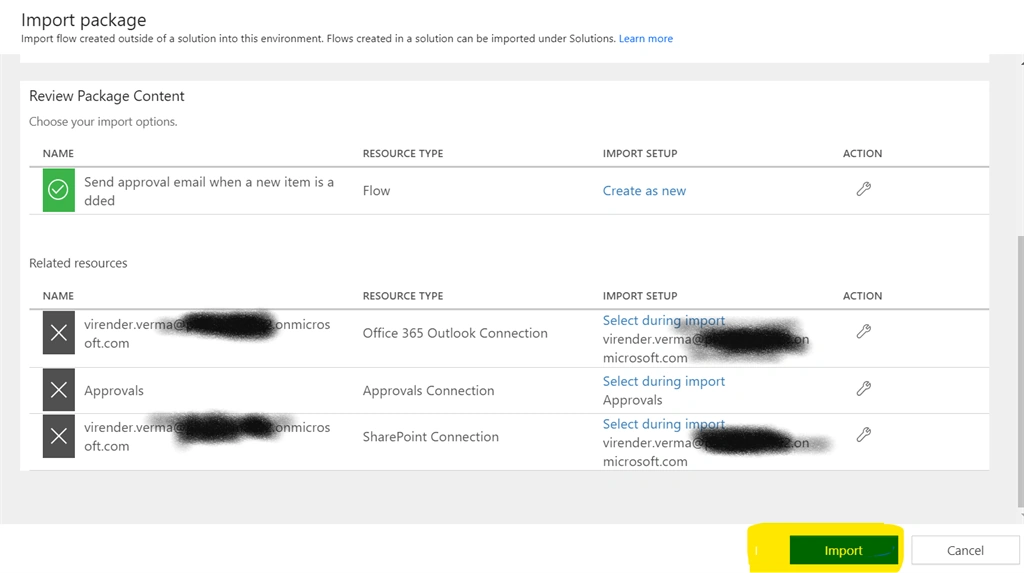Select the Approvals resource name
This screenshot has width=1024, height=577.
click(114, 390)
